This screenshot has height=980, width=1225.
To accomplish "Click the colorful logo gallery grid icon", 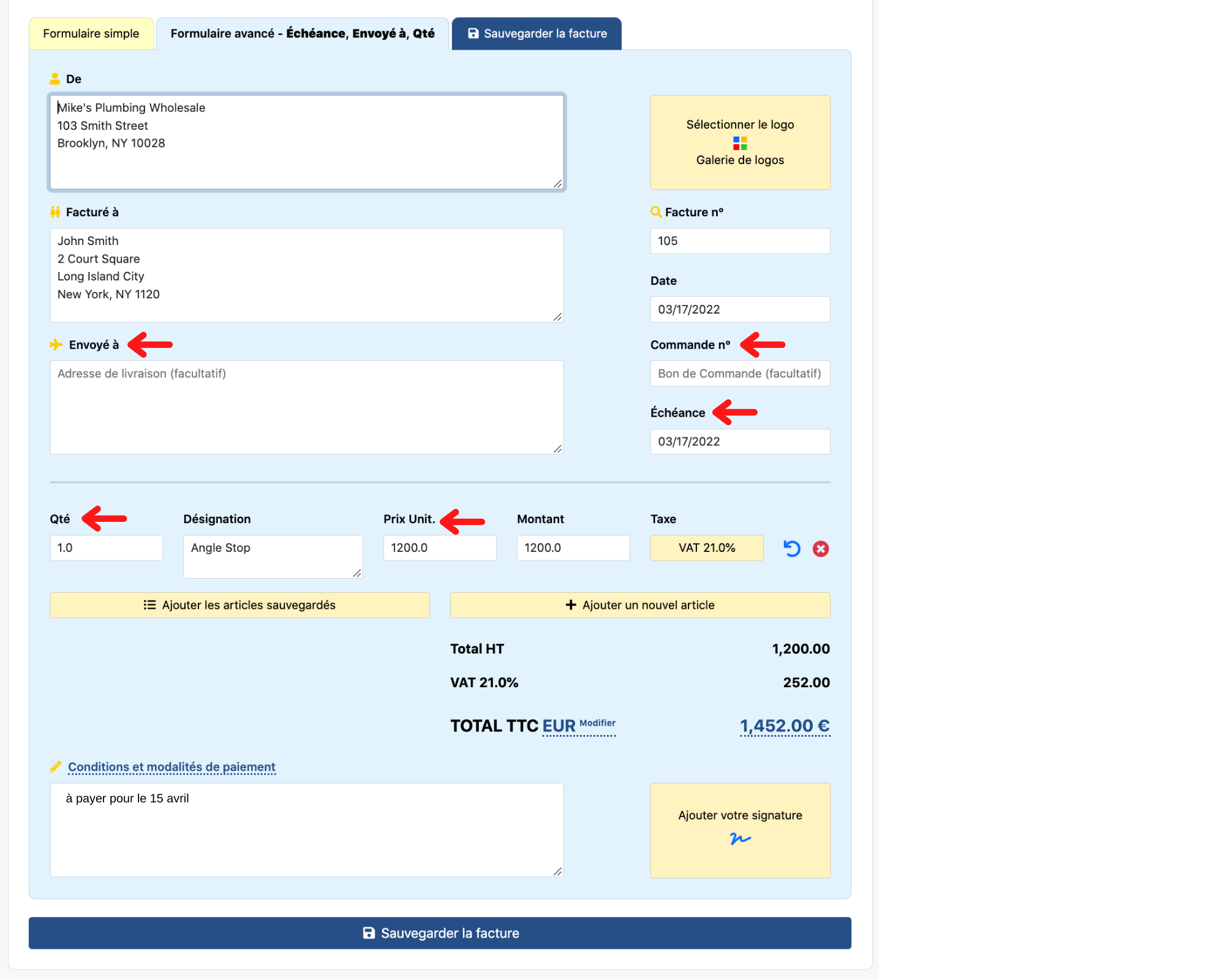I will pyautogui.click(x=740, y=143).
